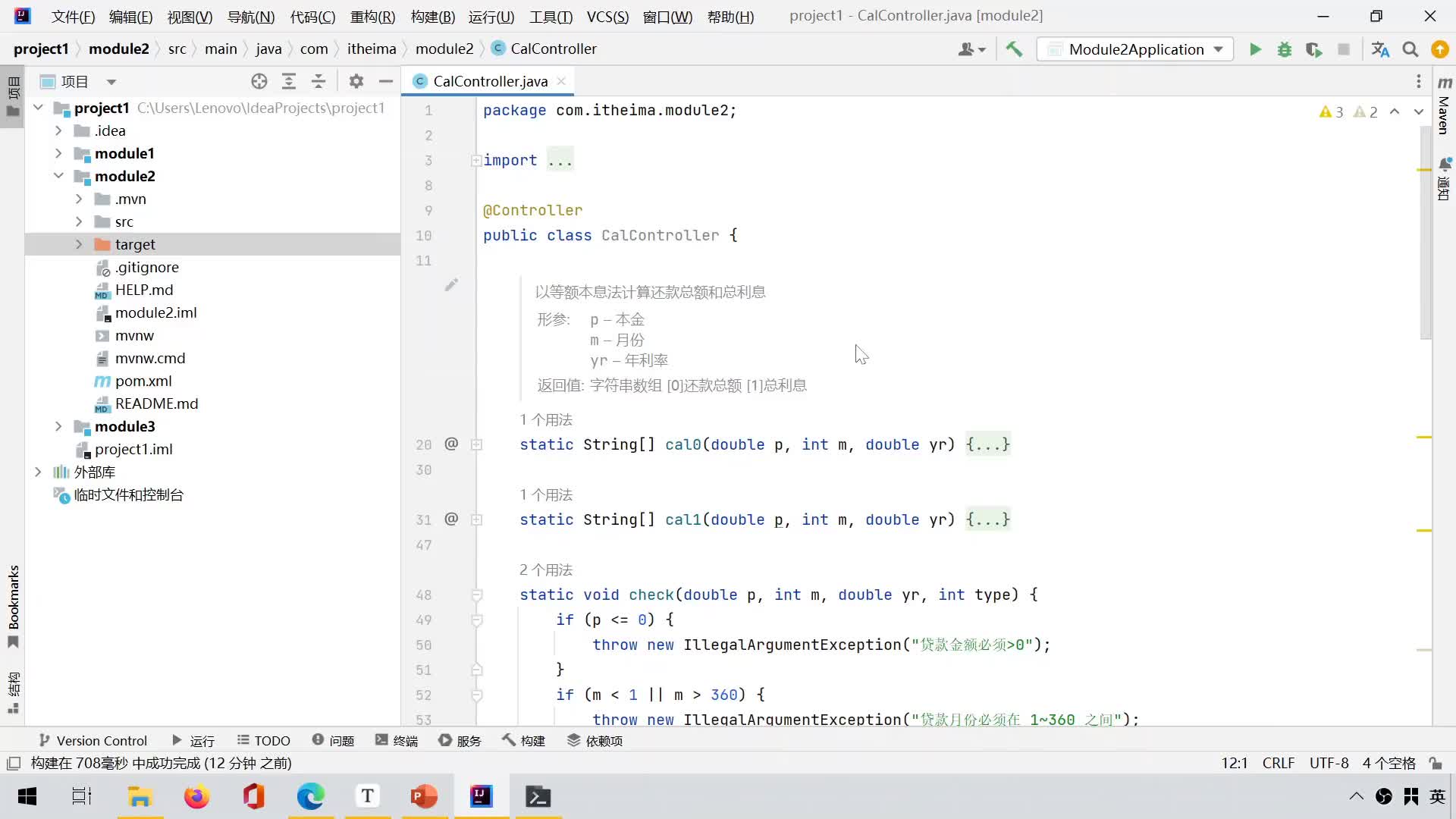The image size is (1456, 819).
Task: Open the 构建(B) menu
Action: pyautogui.click(x=432, y=16)
